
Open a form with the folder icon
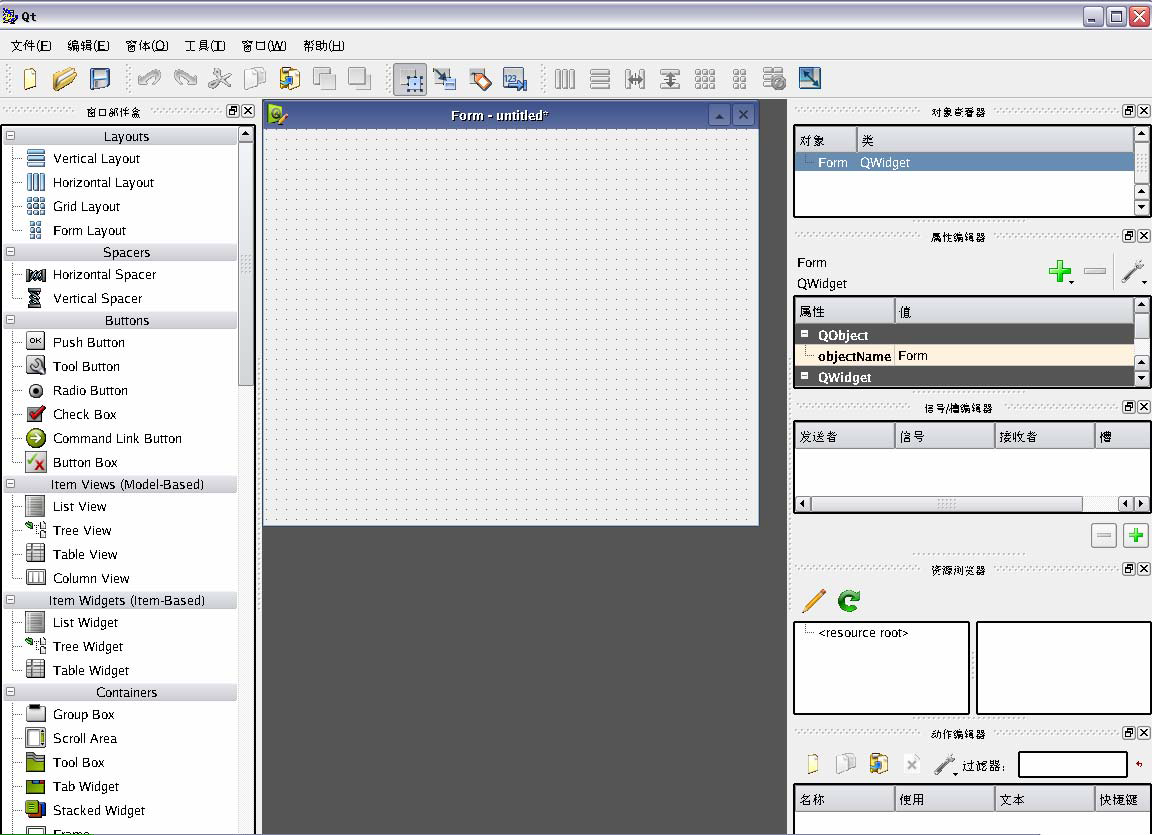coord(65,79)
